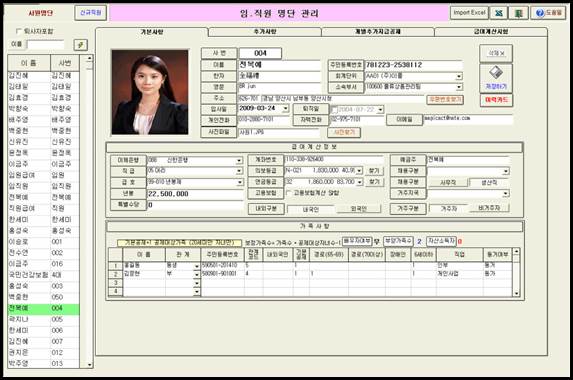Click the 이메일 input field
The height and width of the screenshot is (380, 573).
coord(468,119)
